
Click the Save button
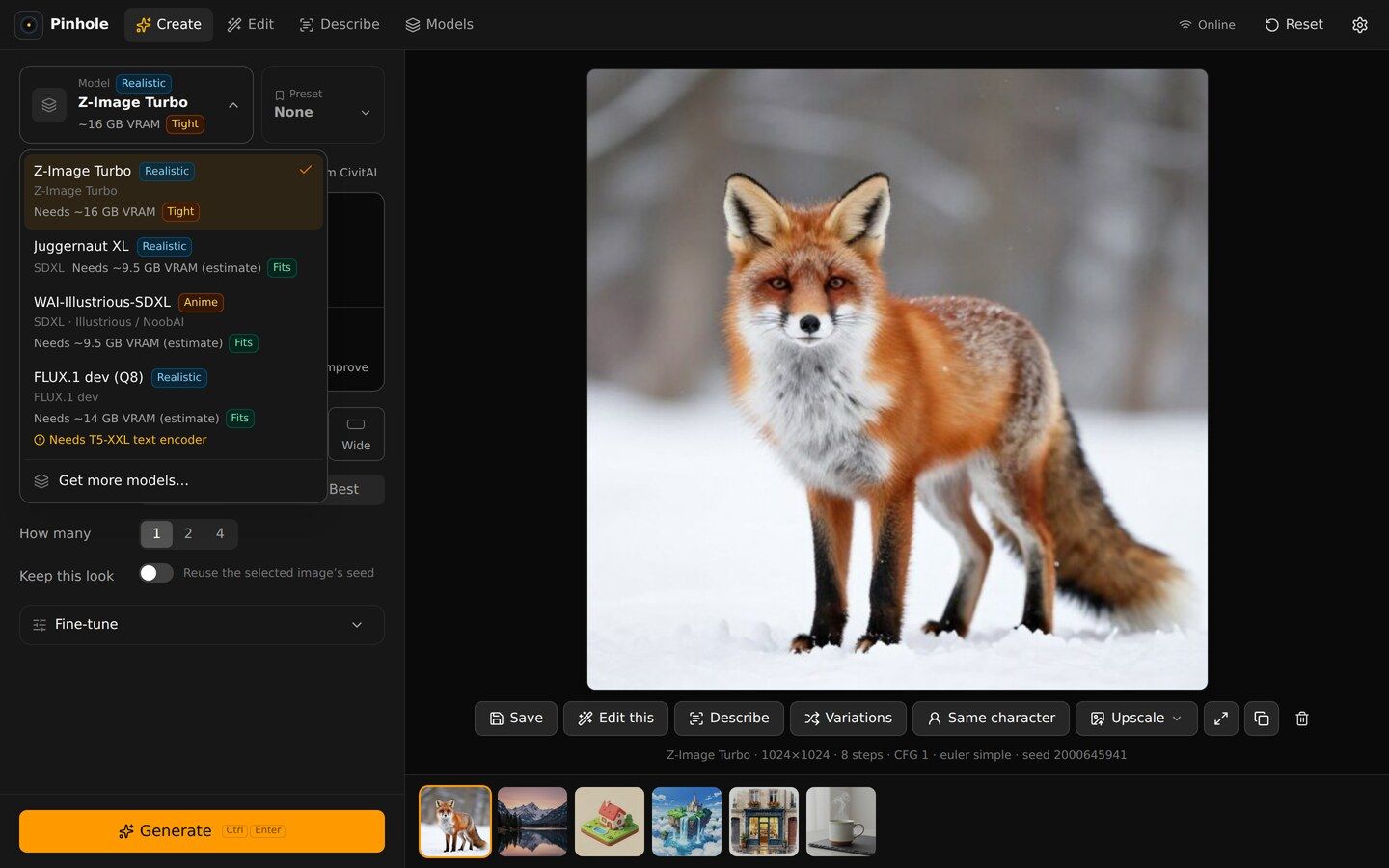point(516,719)
